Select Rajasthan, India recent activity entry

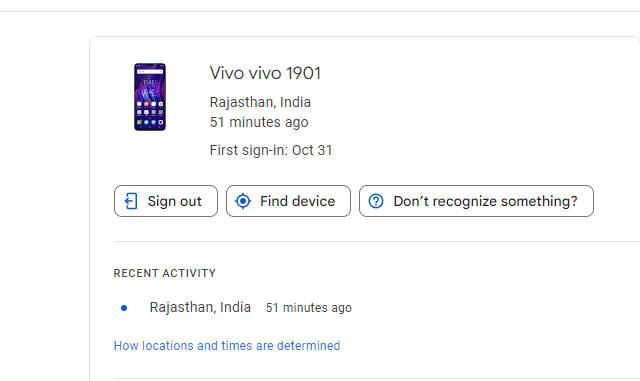click(x=200, y=307)
